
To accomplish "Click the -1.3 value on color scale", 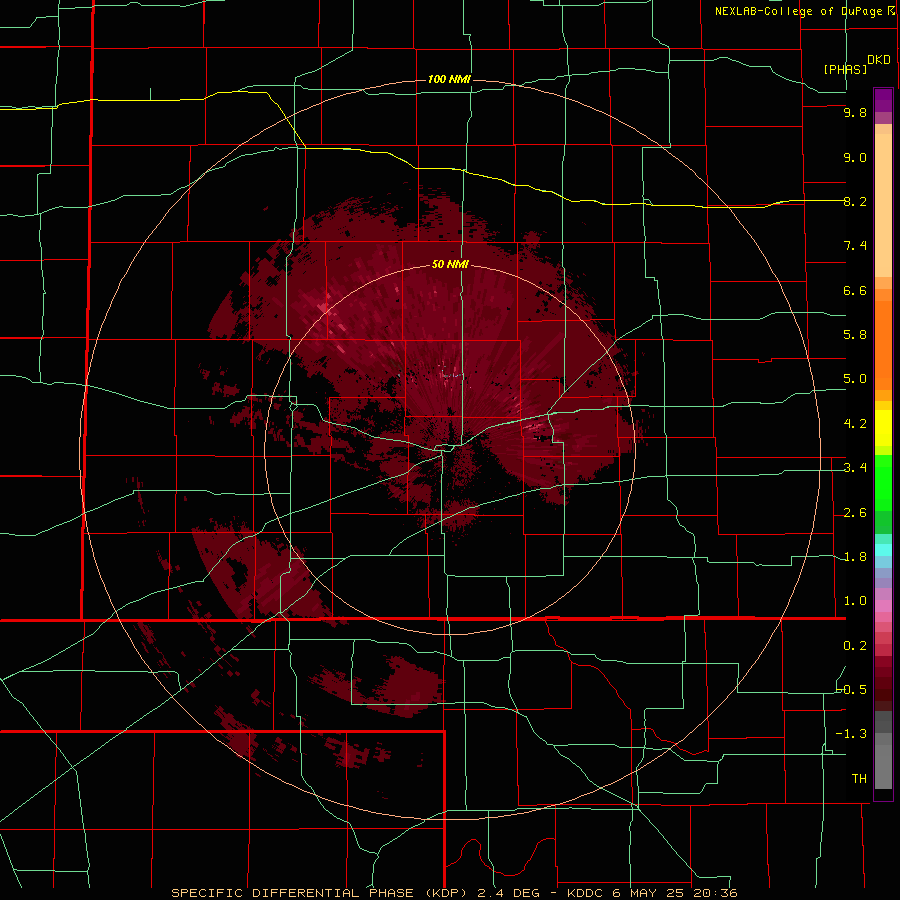I will pyautogui.click(x=852, y=734).
